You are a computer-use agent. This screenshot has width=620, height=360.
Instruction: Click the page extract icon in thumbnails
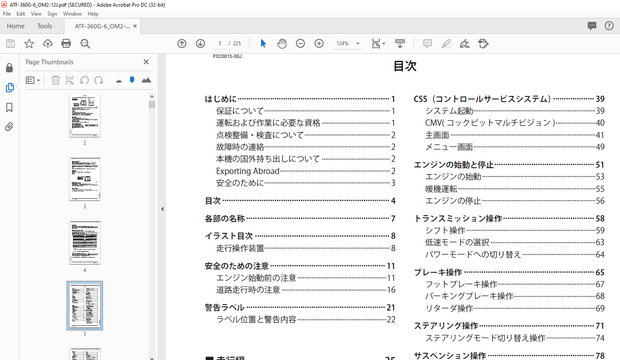(x=70, y=80)
